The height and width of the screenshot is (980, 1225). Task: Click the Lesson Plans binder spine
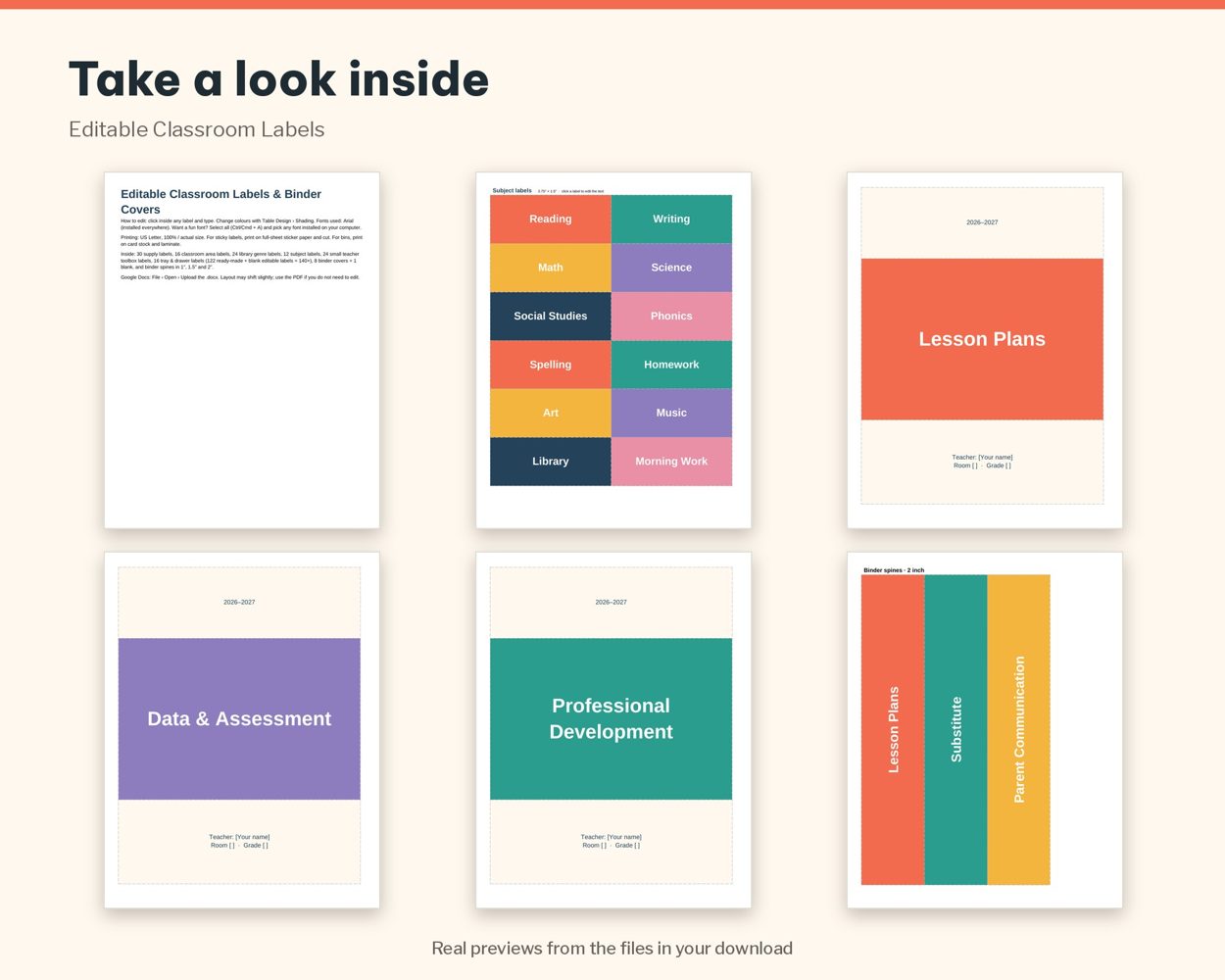tap(893, 729)
